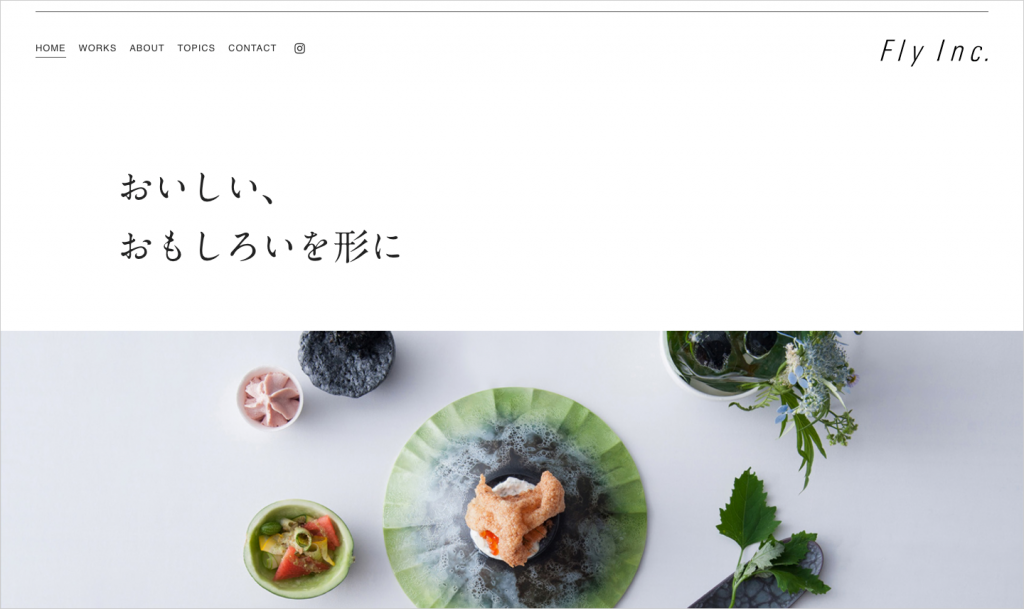
Task: Click the black stone bowl in photo
Action: click(347, 363)
